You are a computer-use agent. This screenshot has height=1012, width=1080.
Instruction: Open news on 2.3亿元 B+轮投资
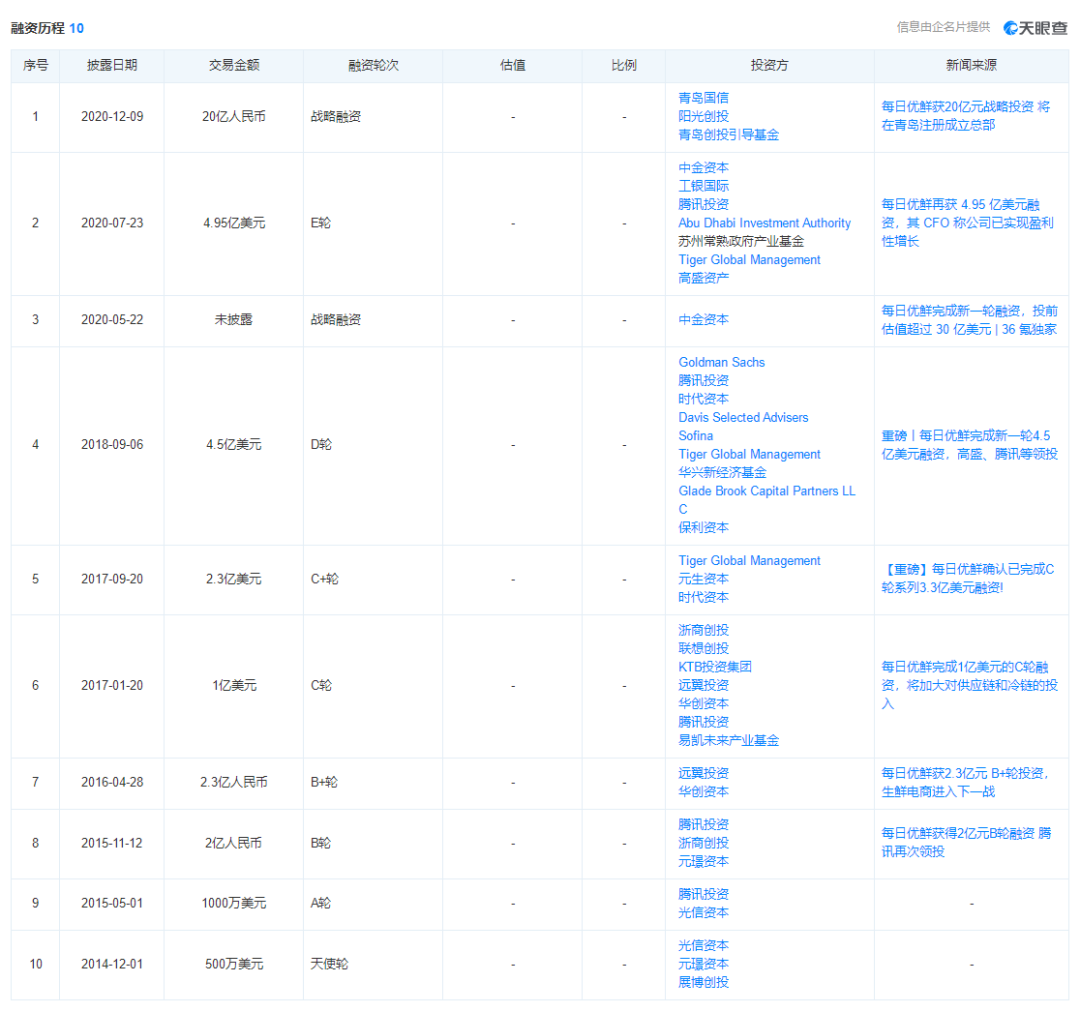point(965,783)
